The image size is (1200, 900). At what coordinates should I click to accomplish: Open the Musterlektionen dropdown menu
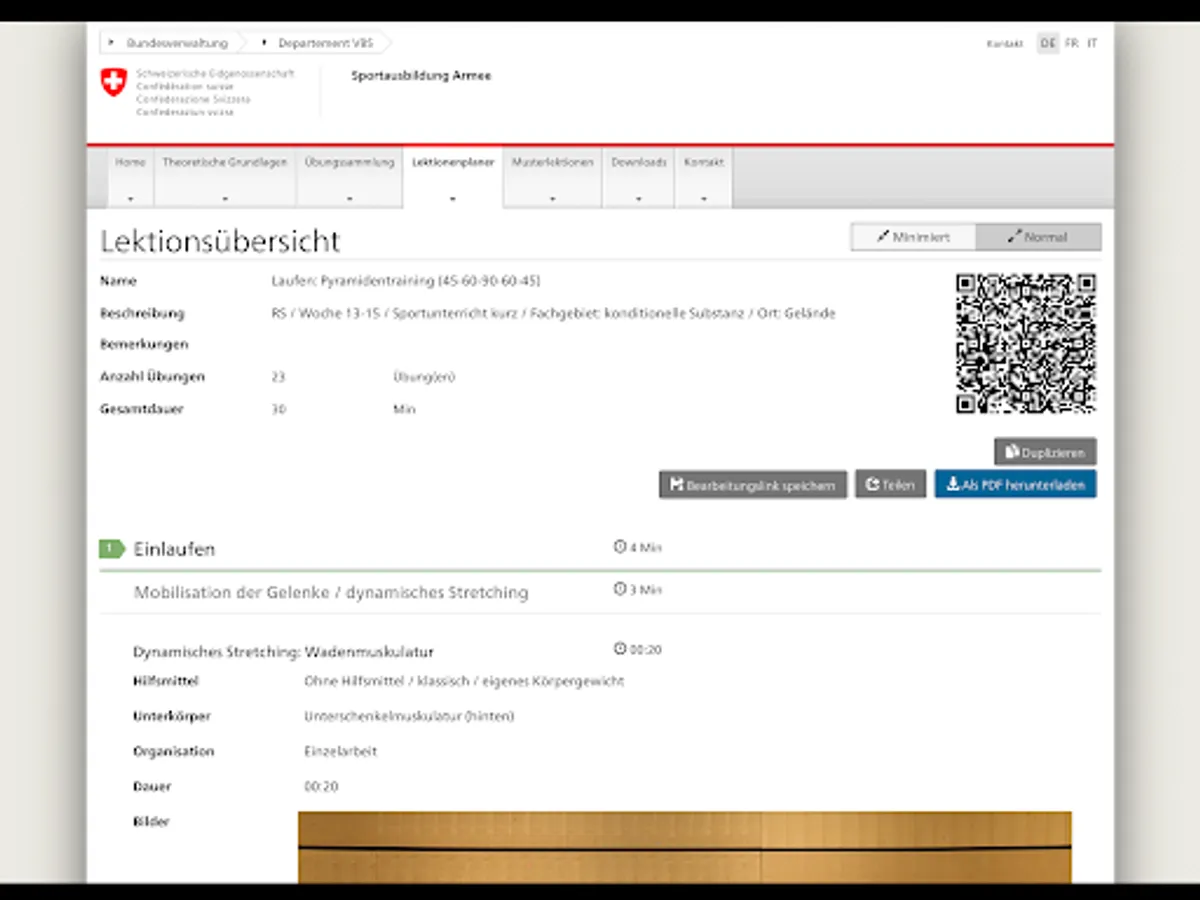[x=552, y=177]
